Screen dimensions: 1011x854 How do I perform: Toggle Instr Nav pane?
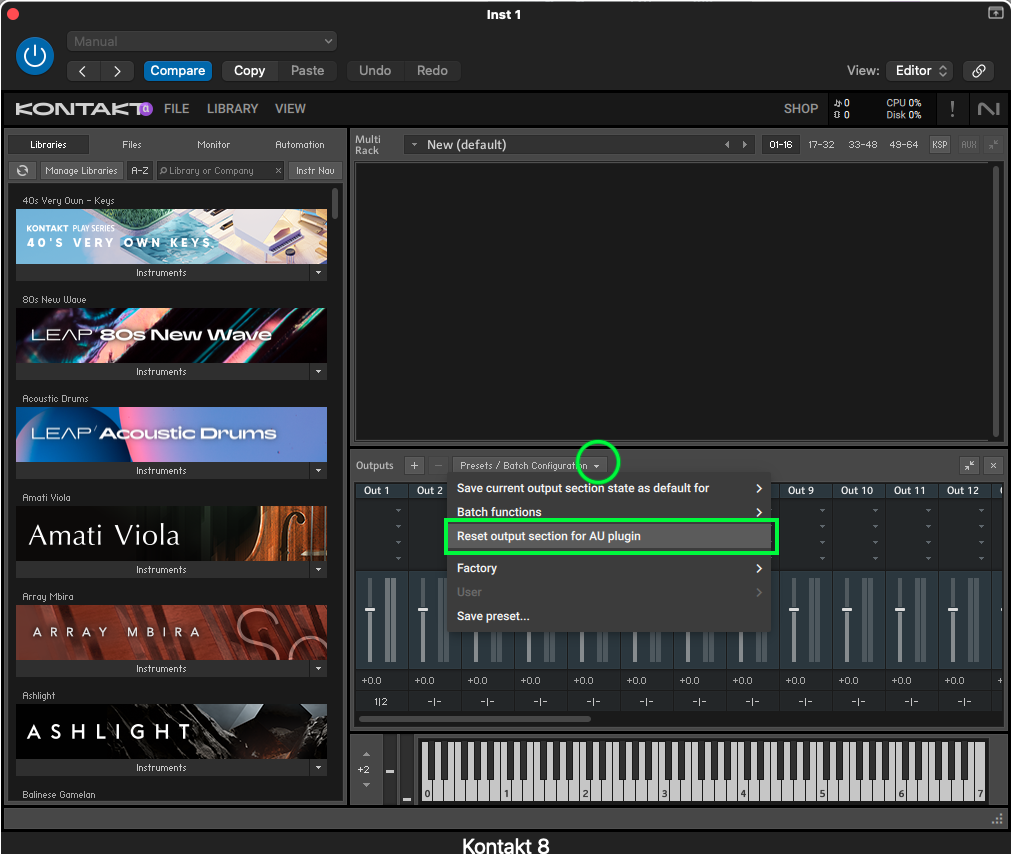(315, 171)
